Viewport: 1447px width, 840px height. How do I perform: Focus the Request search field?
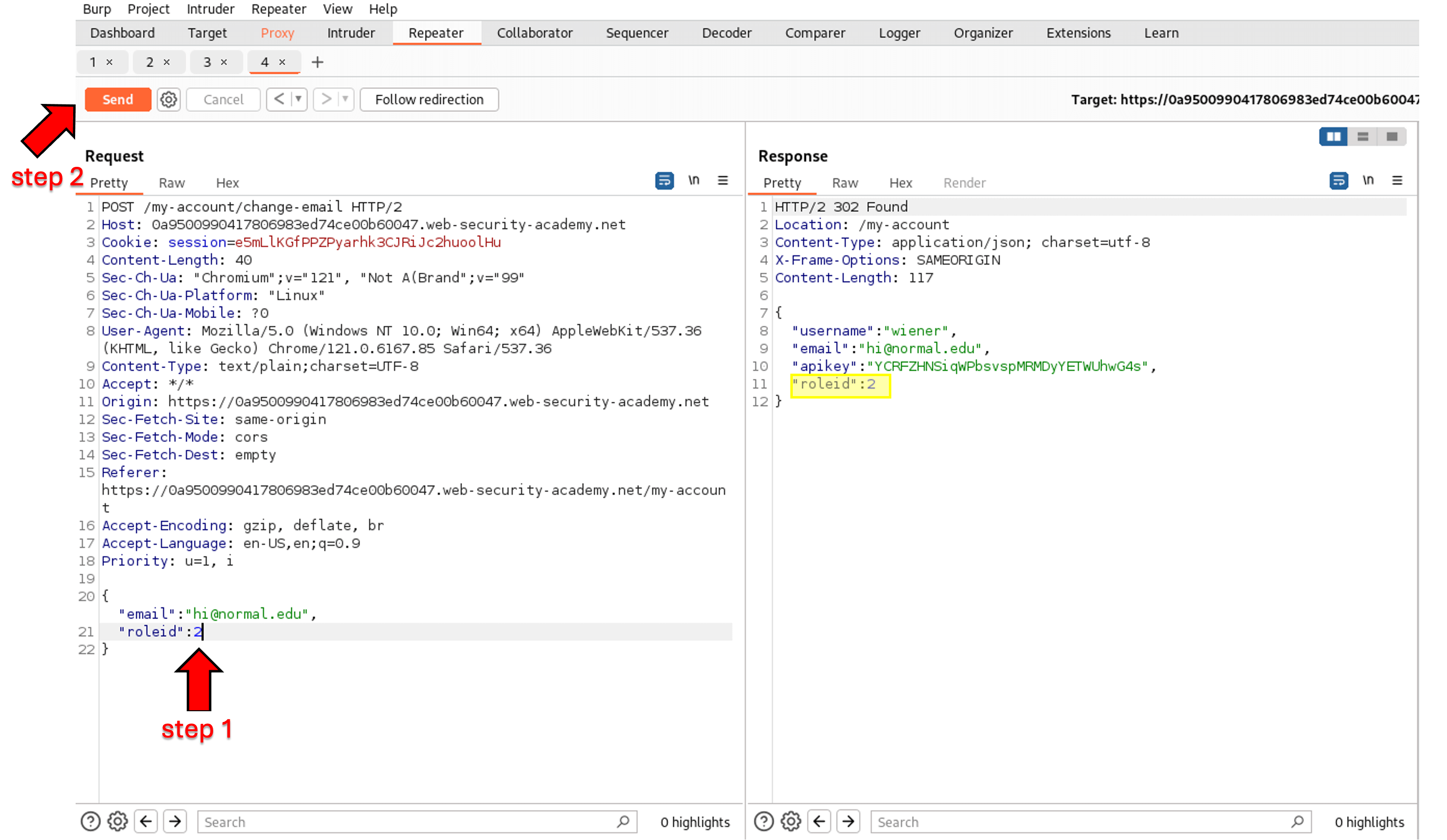click(418, 821)
